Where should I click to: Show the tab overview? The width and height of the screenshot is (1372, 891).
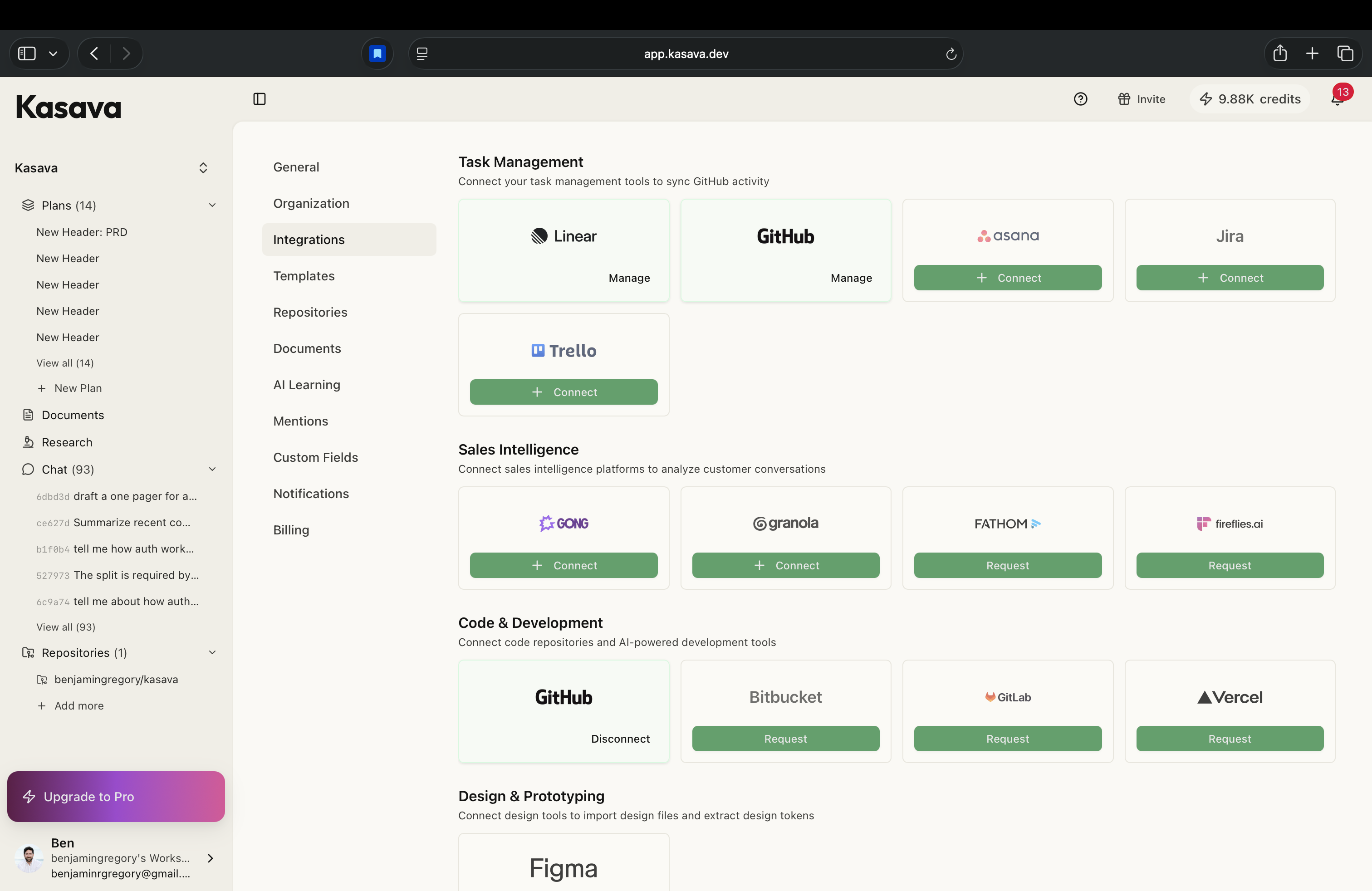pyautogui.click(x=1345, y=54)
